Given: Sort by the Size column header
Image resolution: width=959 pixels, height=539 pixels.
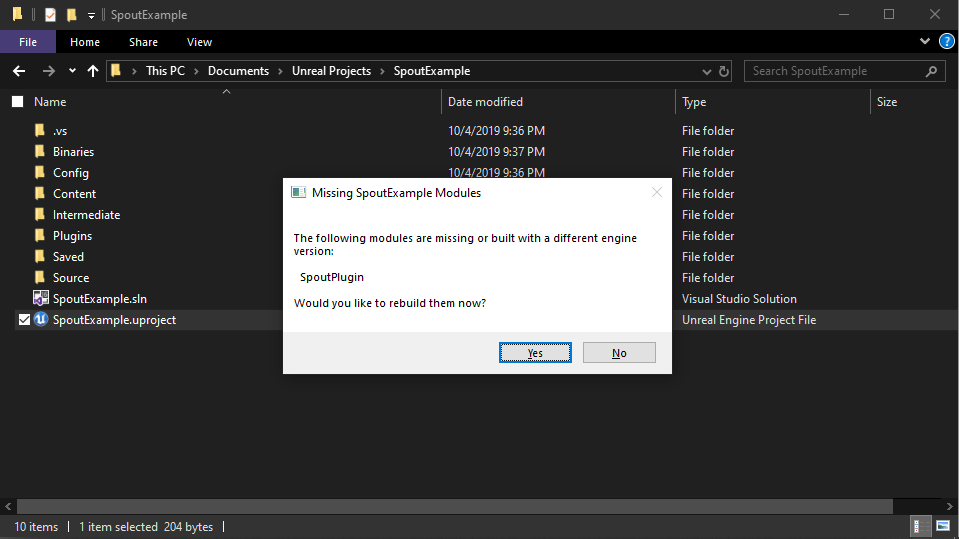Looking at the screenshot, I should (x=887, y=102).
